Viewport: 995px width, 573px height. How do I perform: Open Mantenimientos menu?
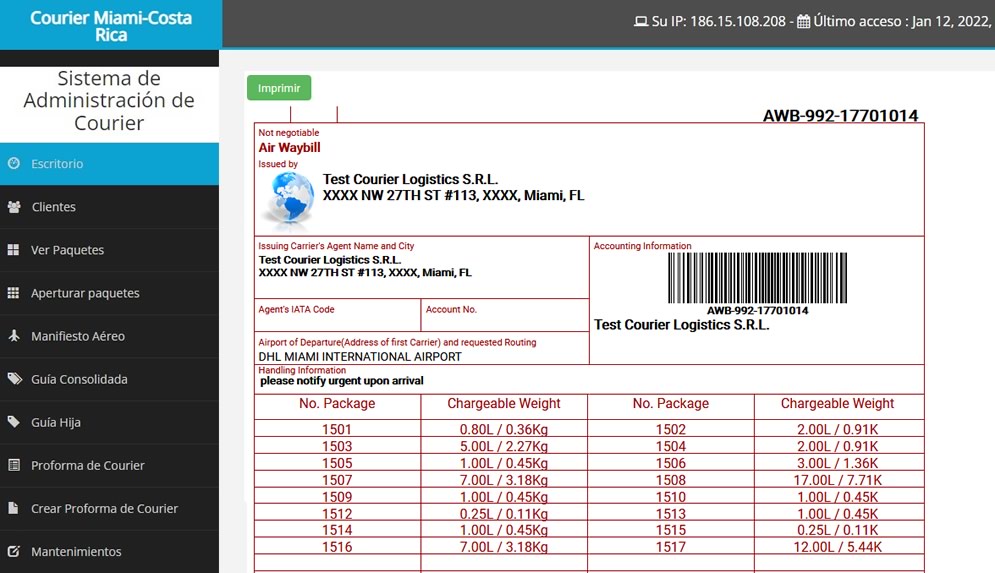[x=109, y=551]
